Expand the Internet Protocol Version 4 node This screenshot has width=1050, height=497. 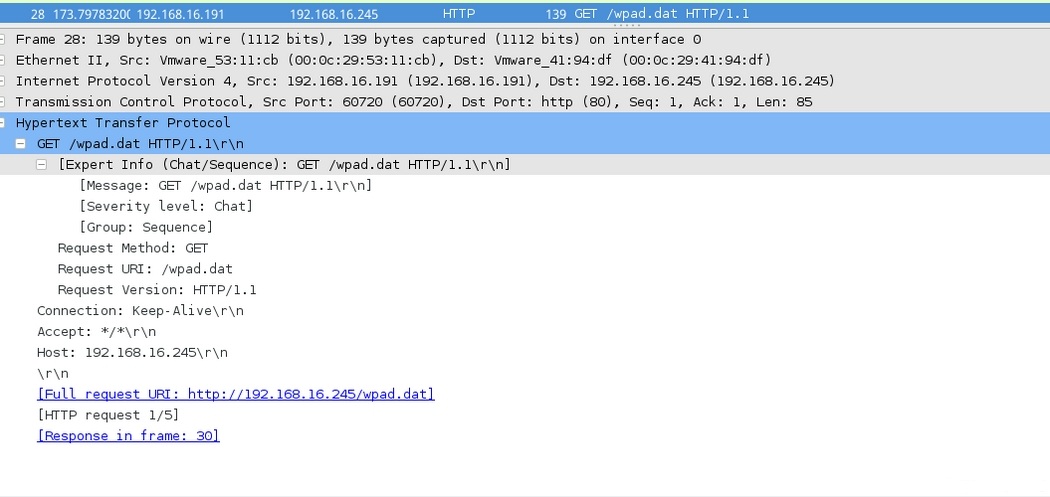pos(4,81)
